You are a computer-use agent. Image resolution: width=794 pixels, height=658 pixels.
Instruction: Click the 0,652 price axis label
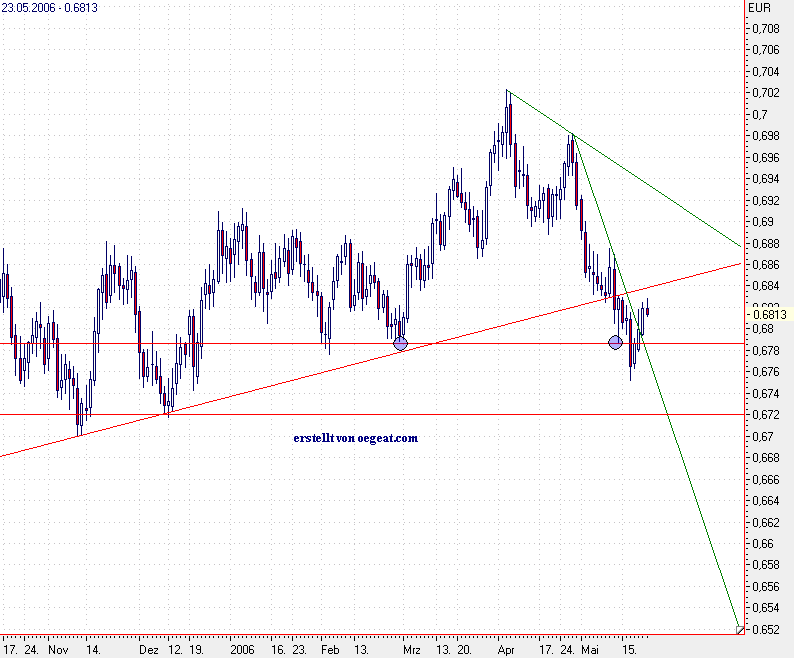pyautogui.click(x=766, y=629)
